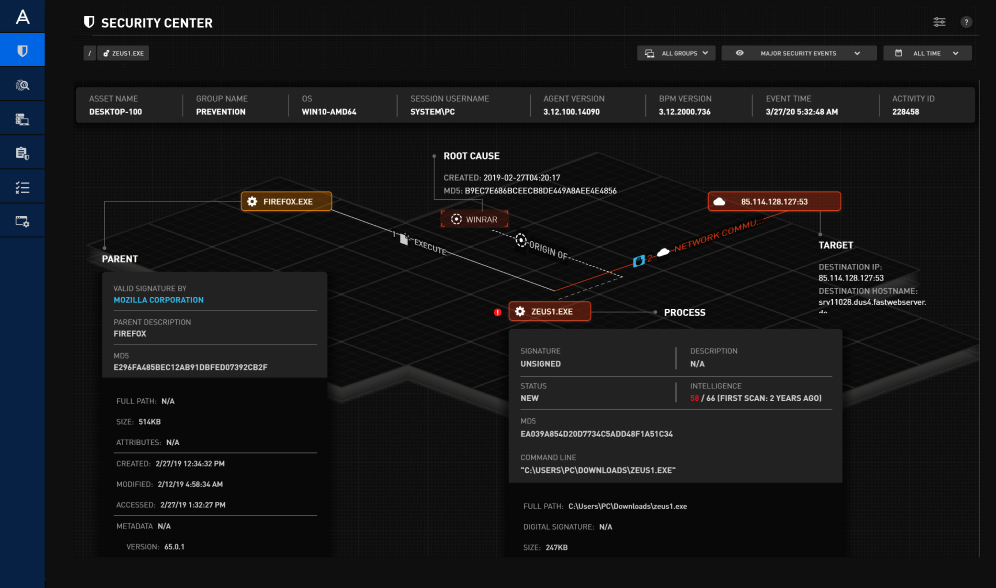Click the ORIGIN OF edge label
The image size is (996, 588).
coord(549,250)
